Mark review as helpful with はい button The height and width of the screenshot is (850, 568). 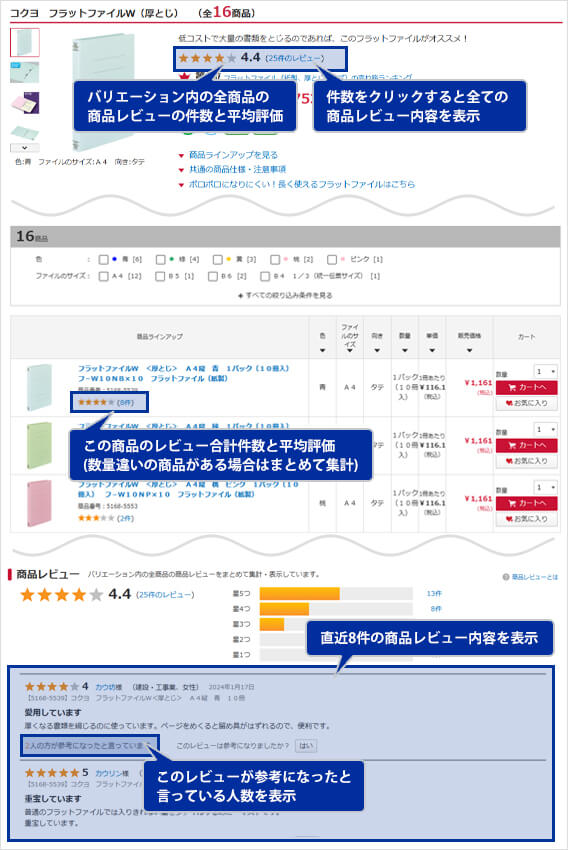[306, 746]
